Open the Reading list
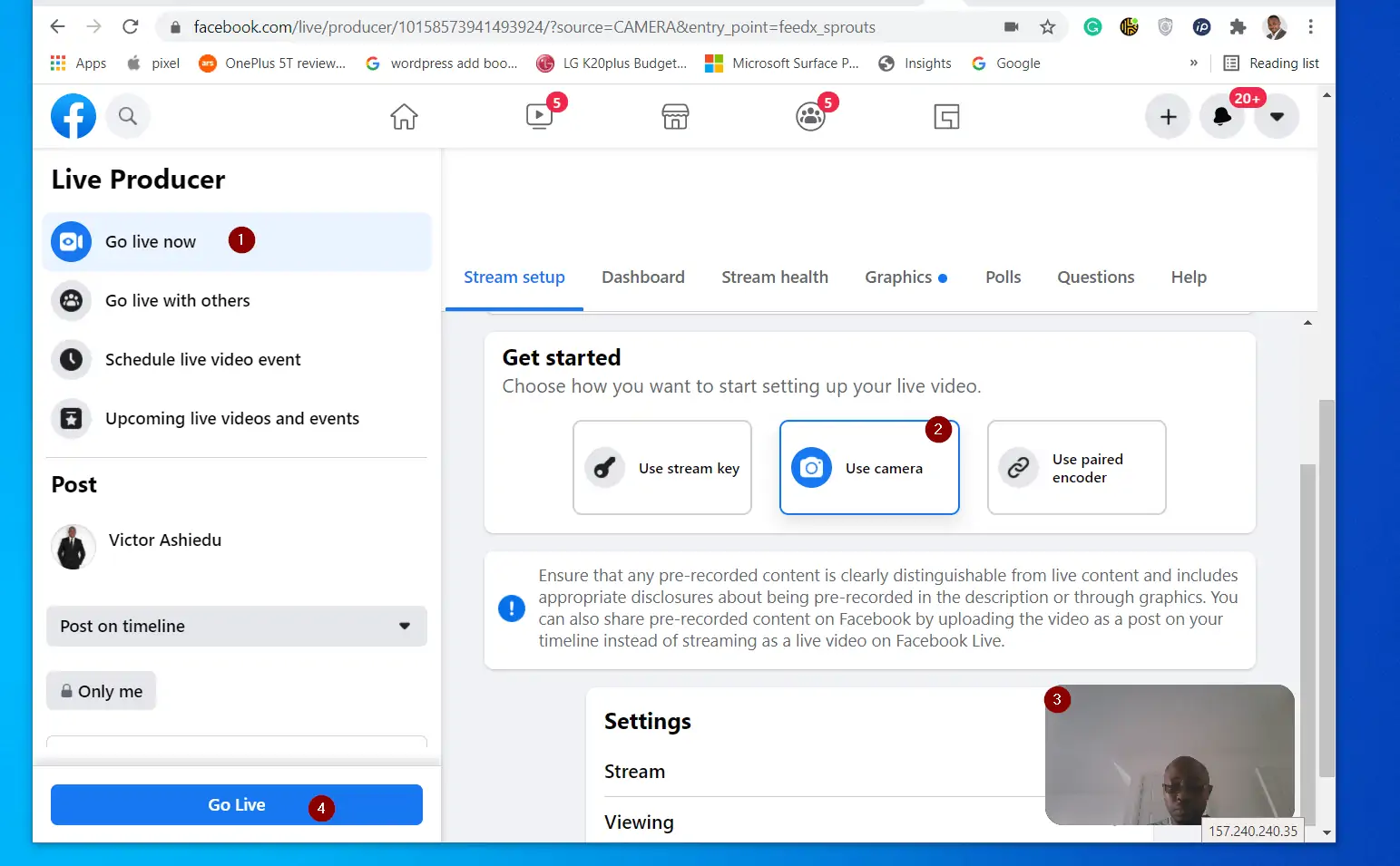This screenshot has height=866, width=1400. (1271, 63)
